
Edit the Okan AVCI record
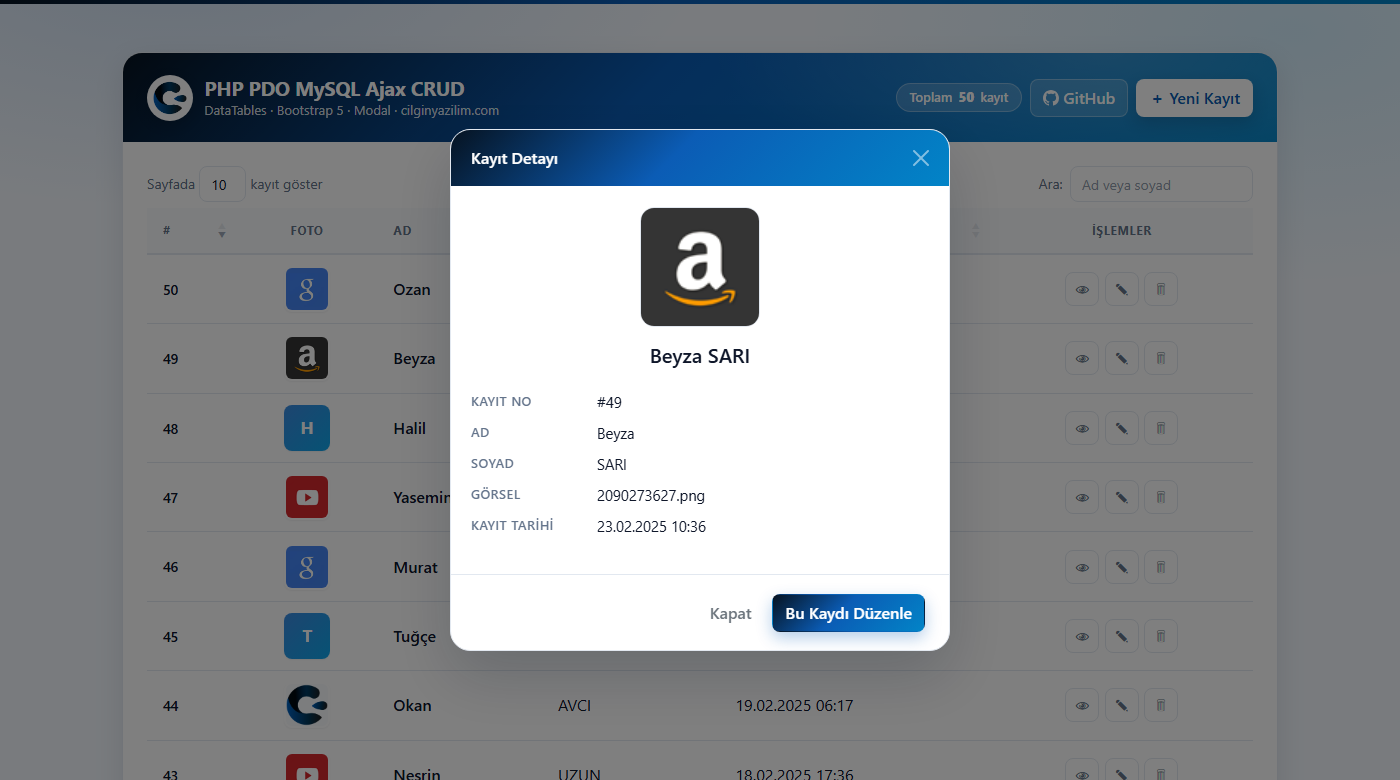[1122, 705]
